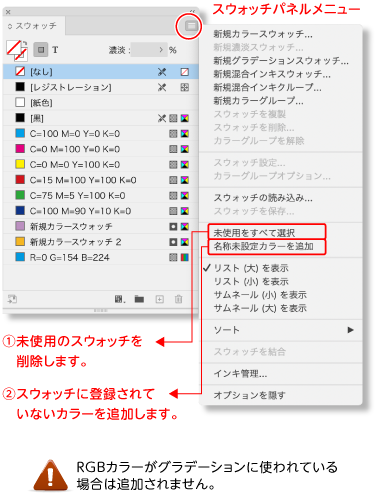Select the formatting affects text T button
The height and width of the screenshot is (494, 378).
click(x=55, y=50)
